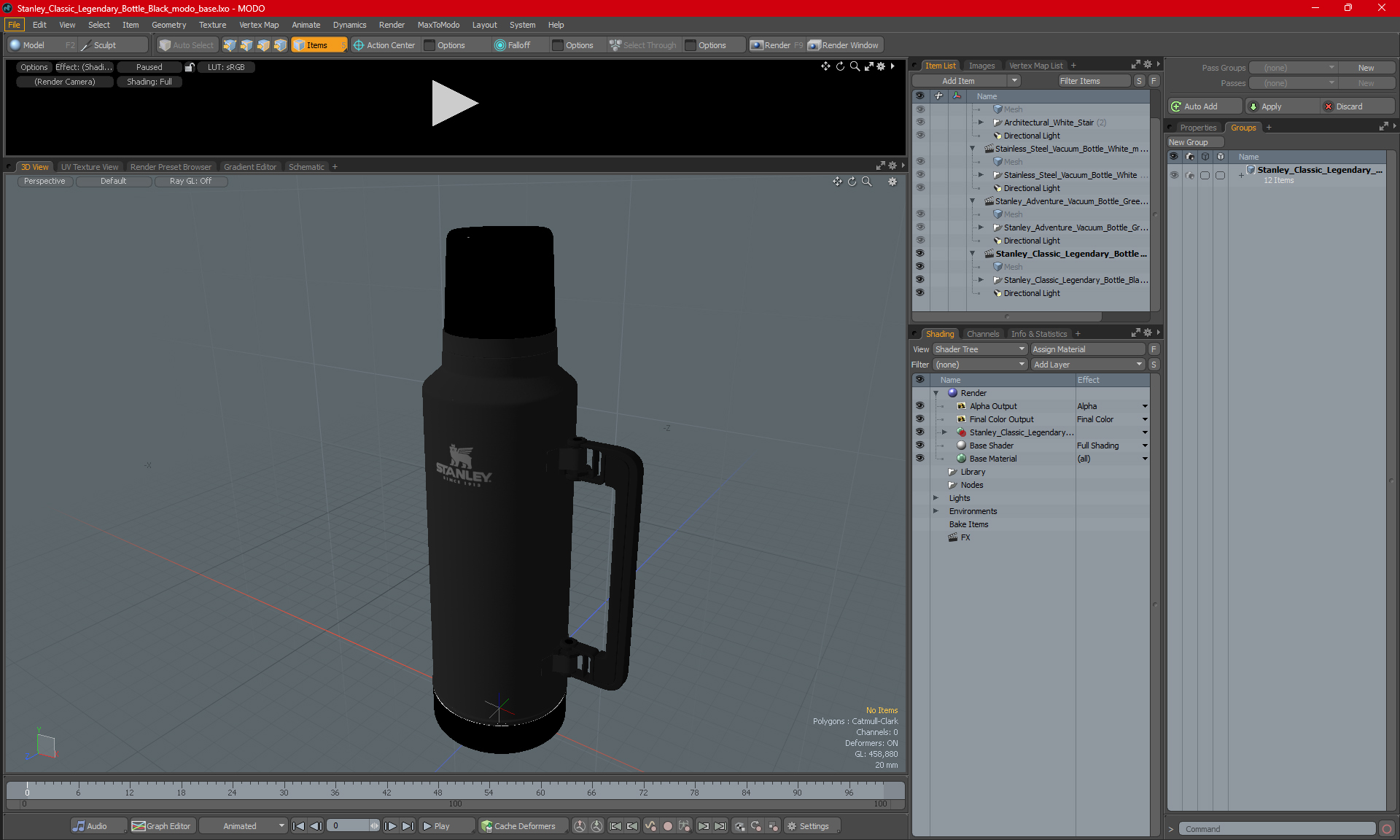Image resolution: width=1400 pixels, height=840 pixels.
Task: Open Action Center settings
Action: pos(384,45)
